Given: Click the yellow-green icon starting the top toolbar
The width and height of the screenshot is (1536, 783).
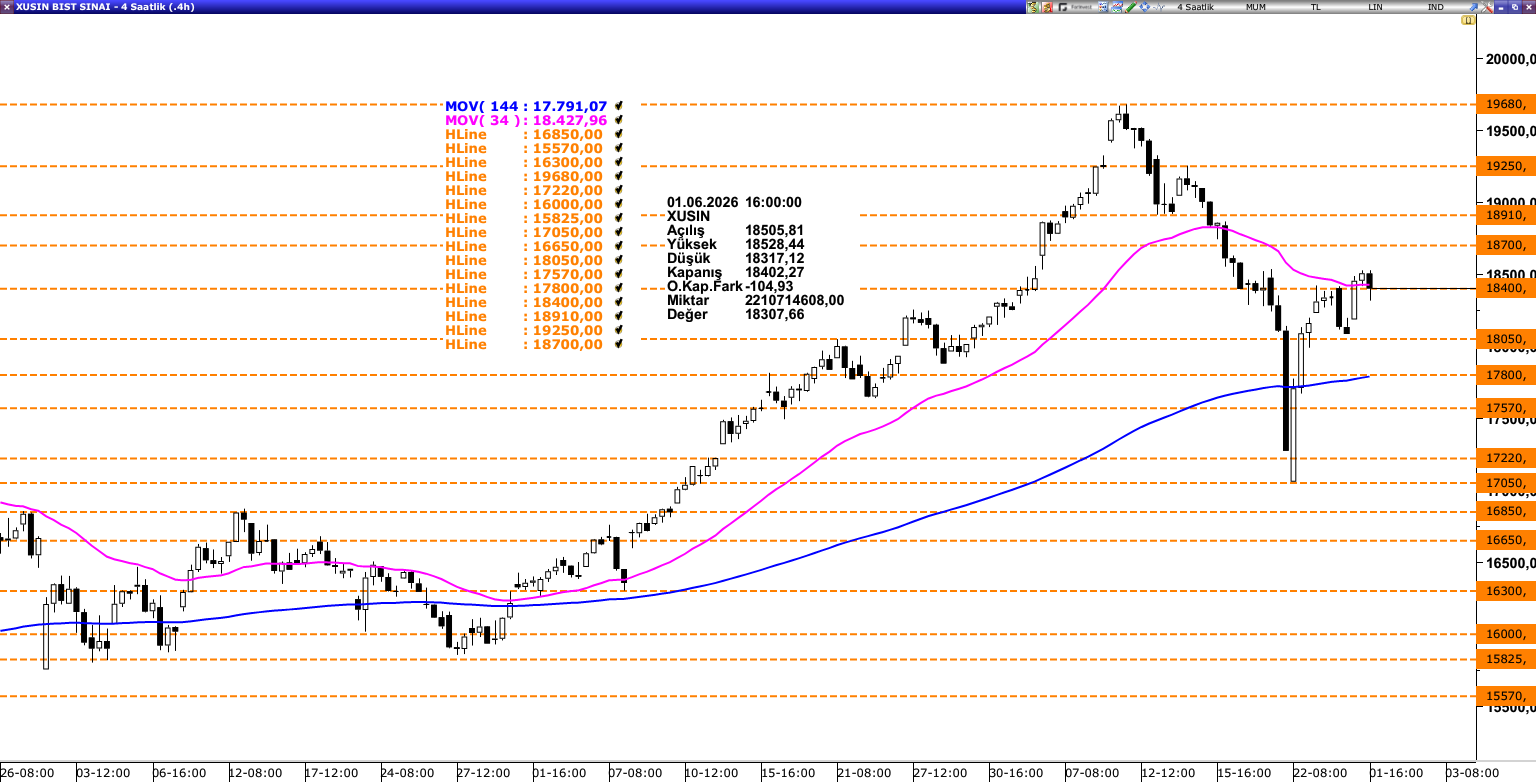Looking at the screenshot, I should 1032,7.
